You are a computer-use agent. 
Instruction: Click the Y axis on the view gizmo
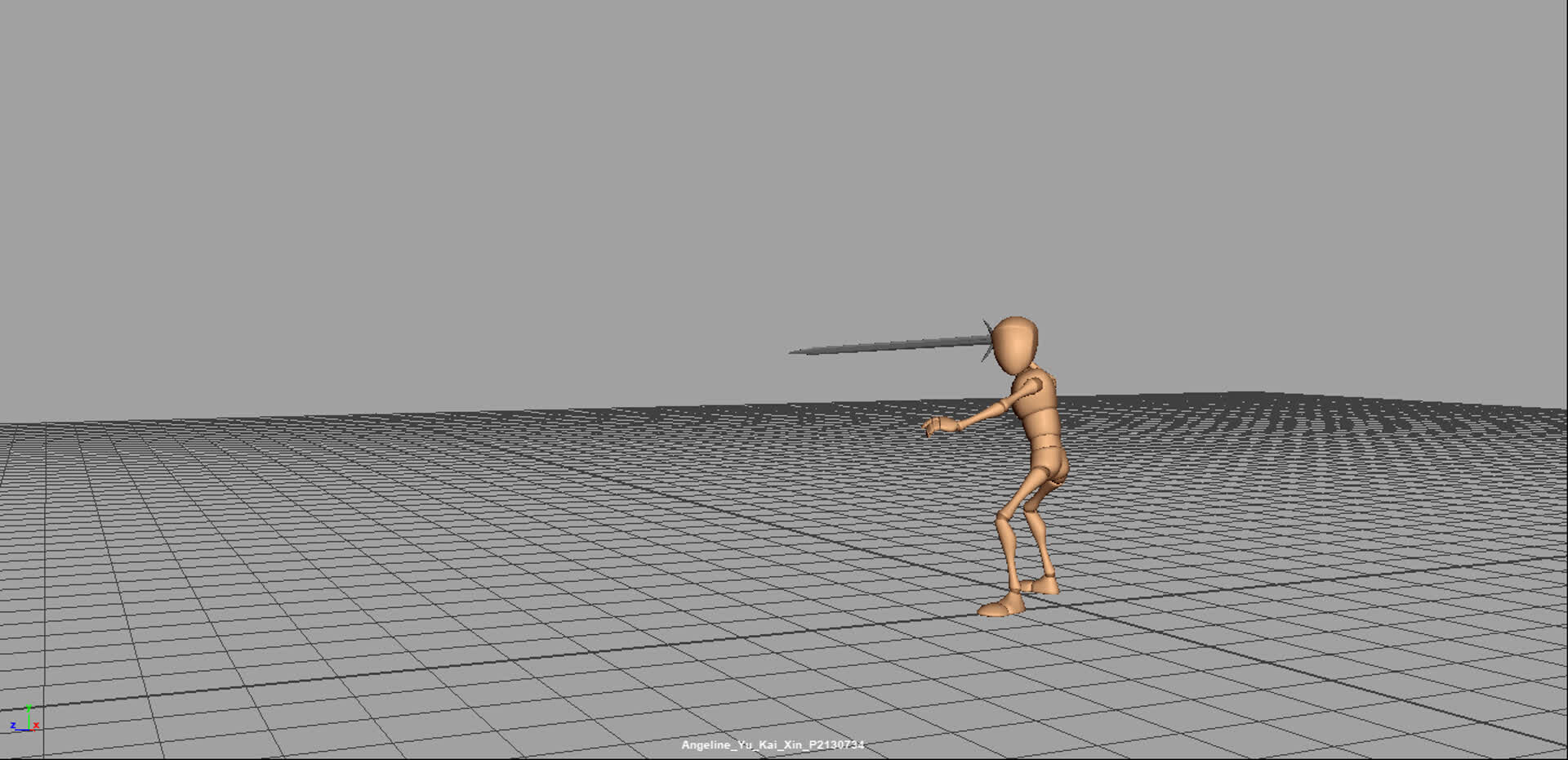(x=29, y=707)
